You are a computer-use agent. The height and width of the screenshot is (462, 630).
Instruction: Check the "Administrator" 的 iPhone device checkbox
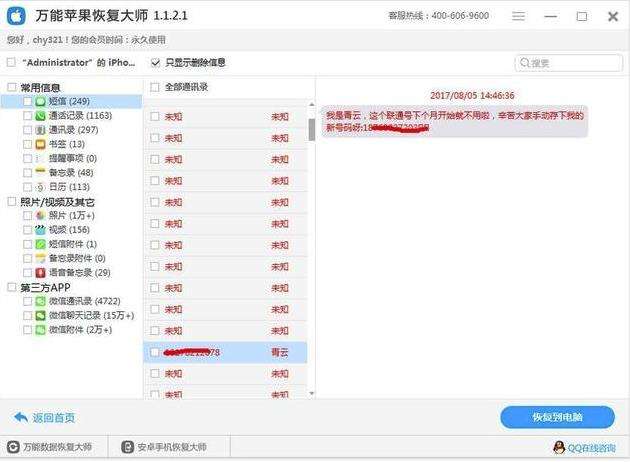coord(11,62)
